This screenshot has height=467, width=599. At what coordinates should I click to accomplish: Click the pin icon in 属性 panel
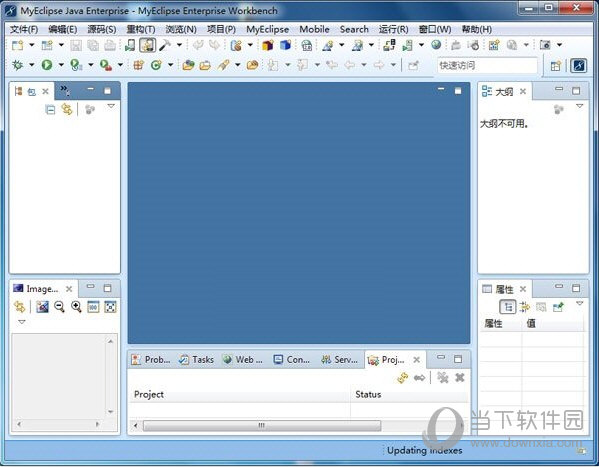tap(559, 307)
